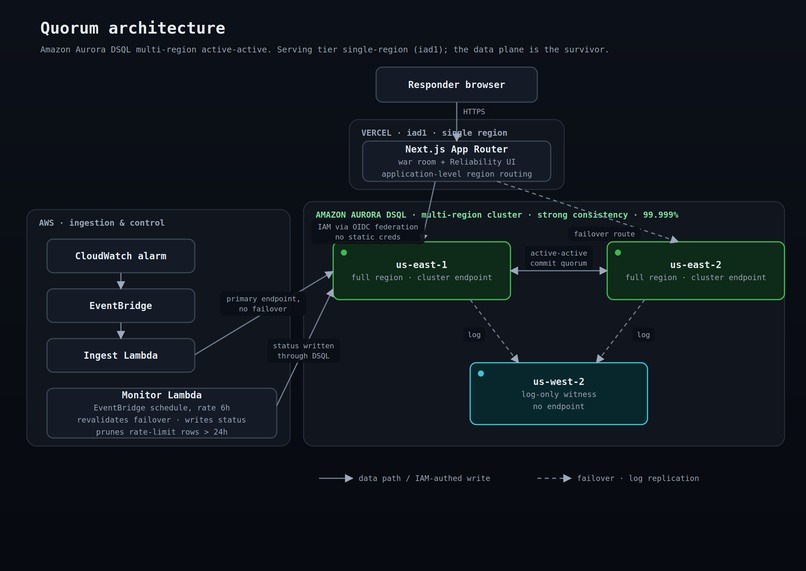Screen dimensions: 806x571
Task: Click 'prunes rate-limit rows > 24h' text
Action: (x=161, y=432)
